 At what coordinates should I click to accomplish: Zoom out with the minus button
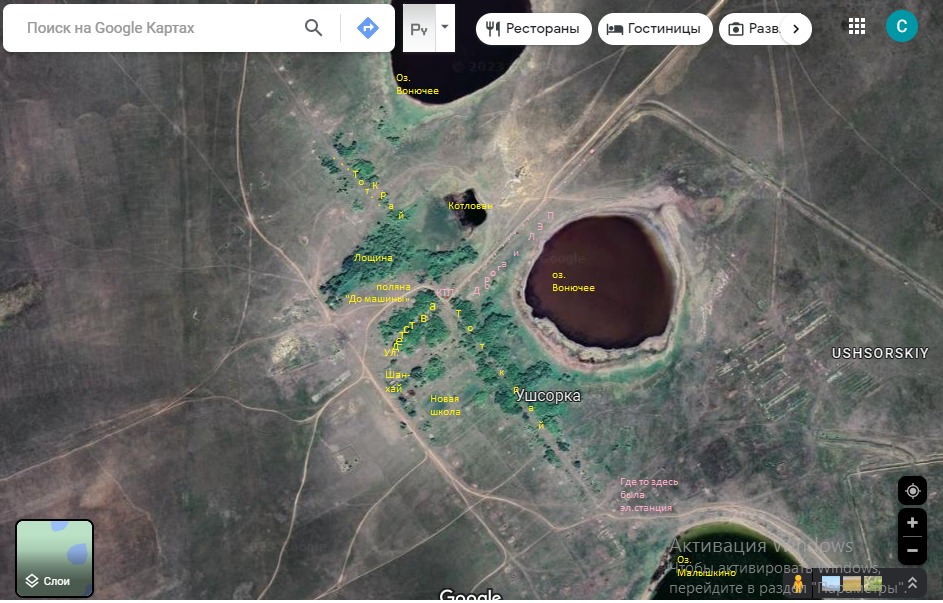[x=912, y=551]
